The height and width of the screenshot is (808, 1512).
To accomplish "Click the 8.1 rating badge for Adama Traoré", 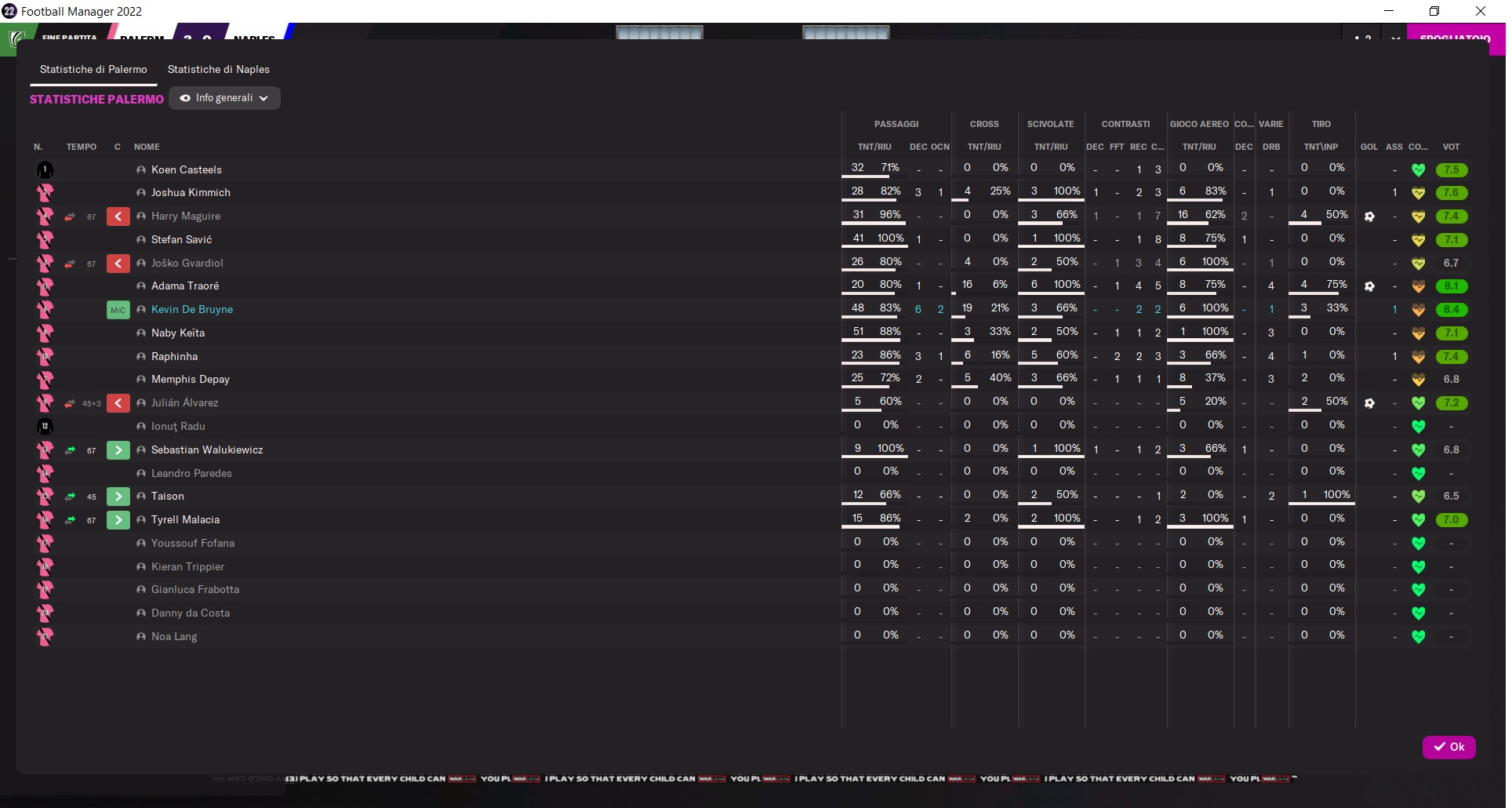I will [1452, 286].
